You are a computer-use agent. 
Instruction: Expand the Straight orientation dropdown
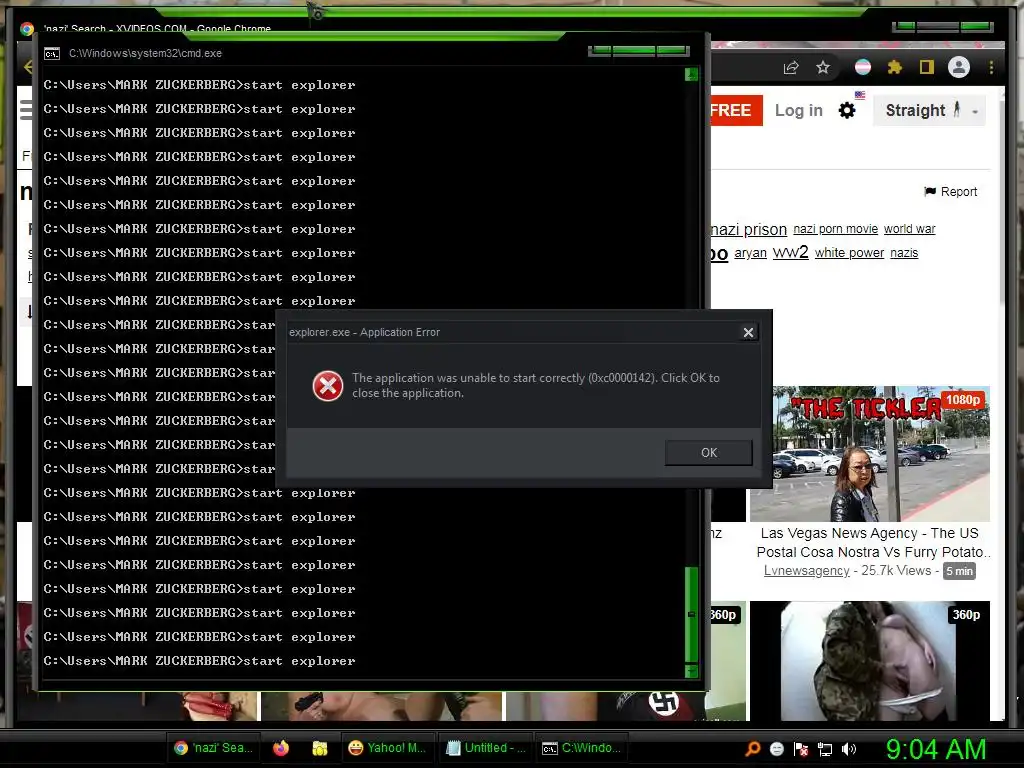point(929,110)
